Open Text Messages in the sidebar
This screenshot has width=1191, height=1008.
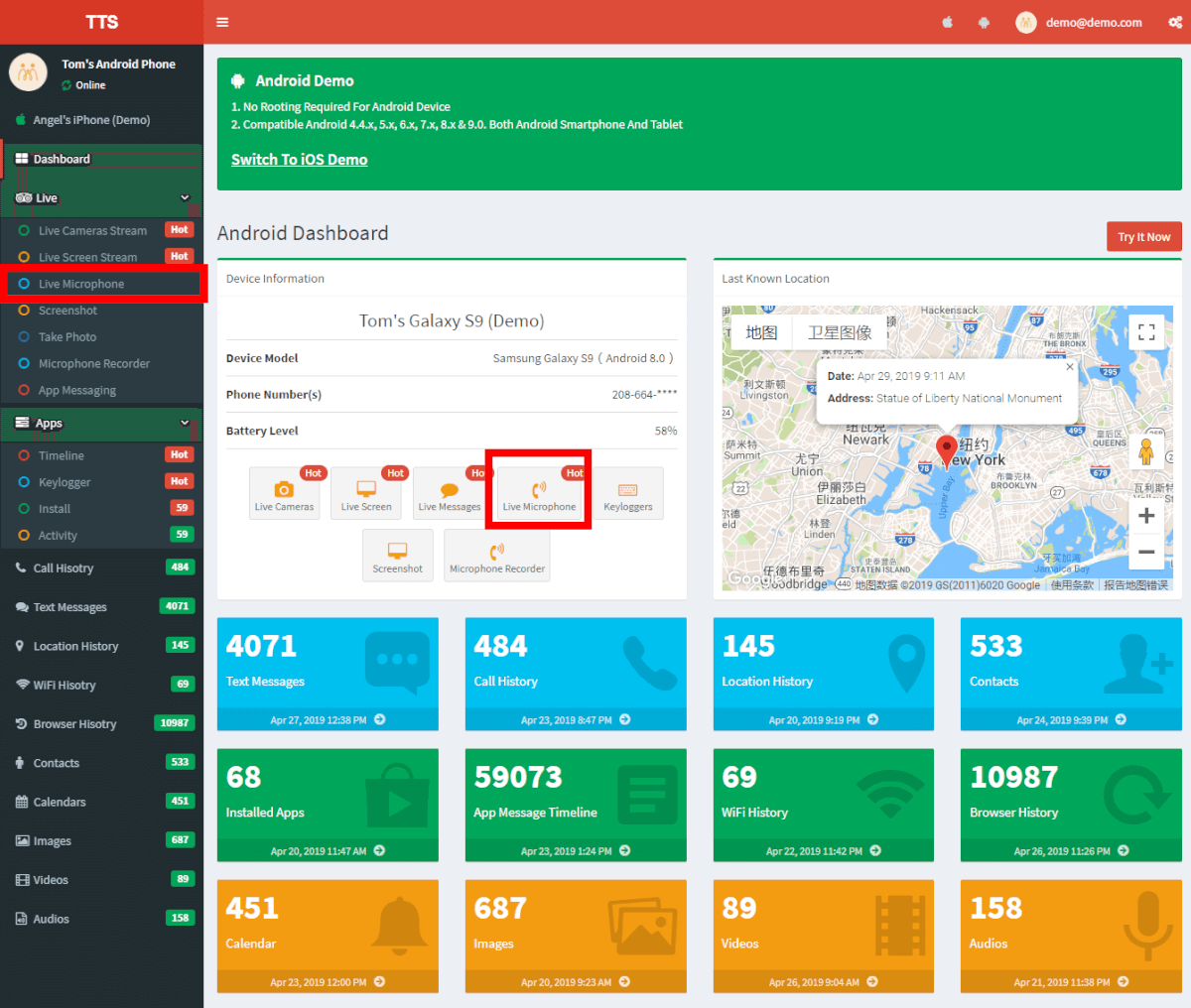pos(102,607)
